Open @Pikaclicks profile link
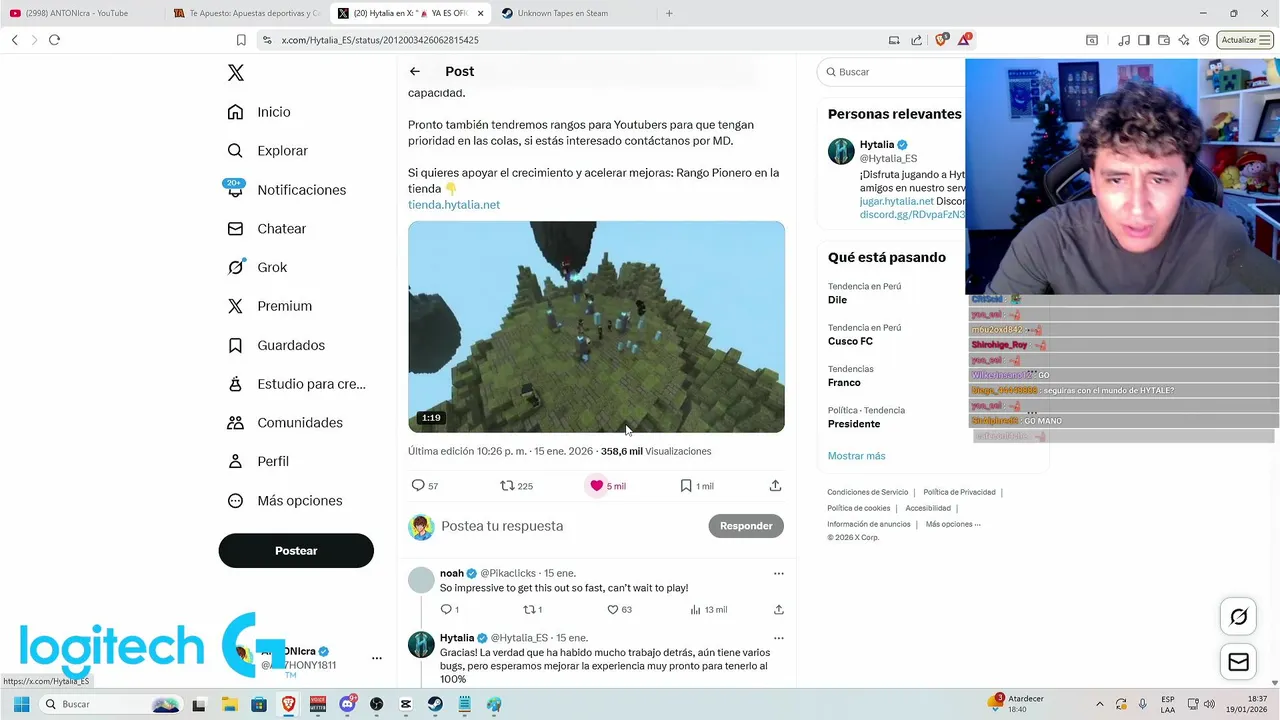The width and height of the screenshot is (1280, 720). [508, 574]
